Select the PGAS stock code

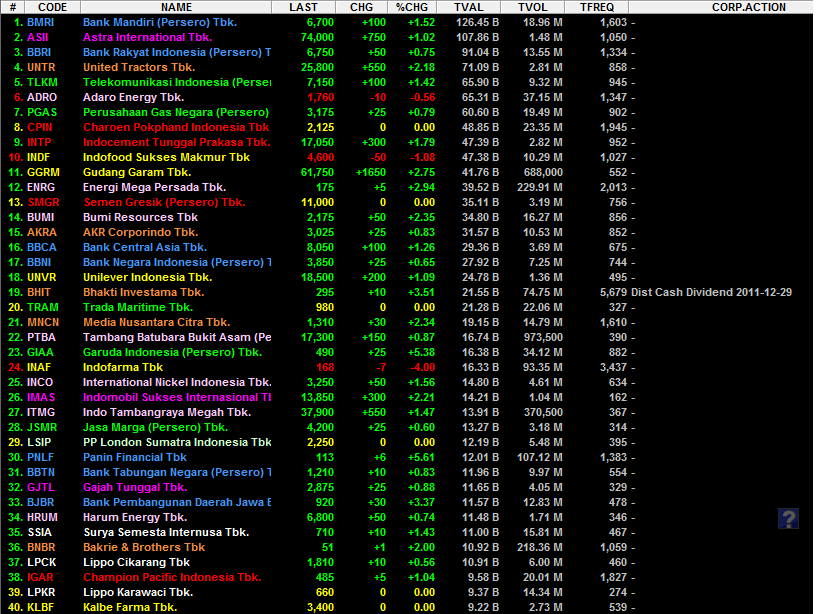[42, 112]
